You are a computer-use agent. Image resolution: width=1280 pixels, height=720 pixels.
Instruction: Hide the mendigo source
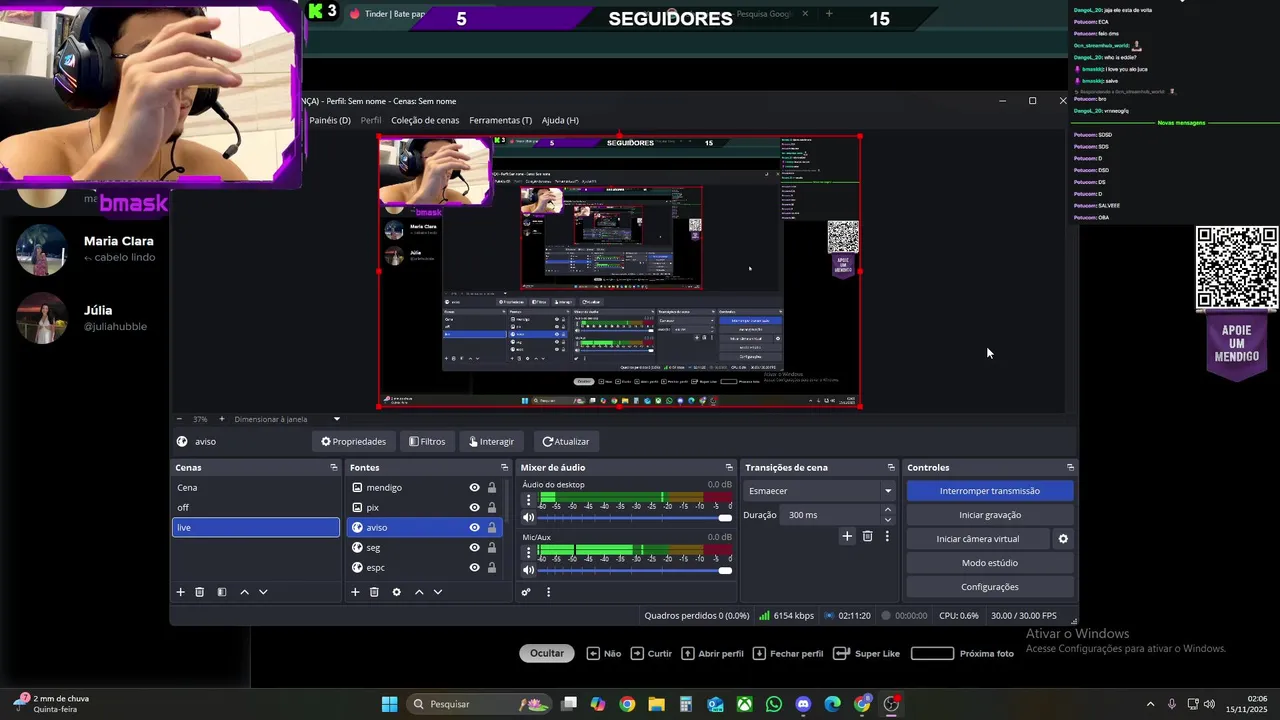[x=475, y=488]
